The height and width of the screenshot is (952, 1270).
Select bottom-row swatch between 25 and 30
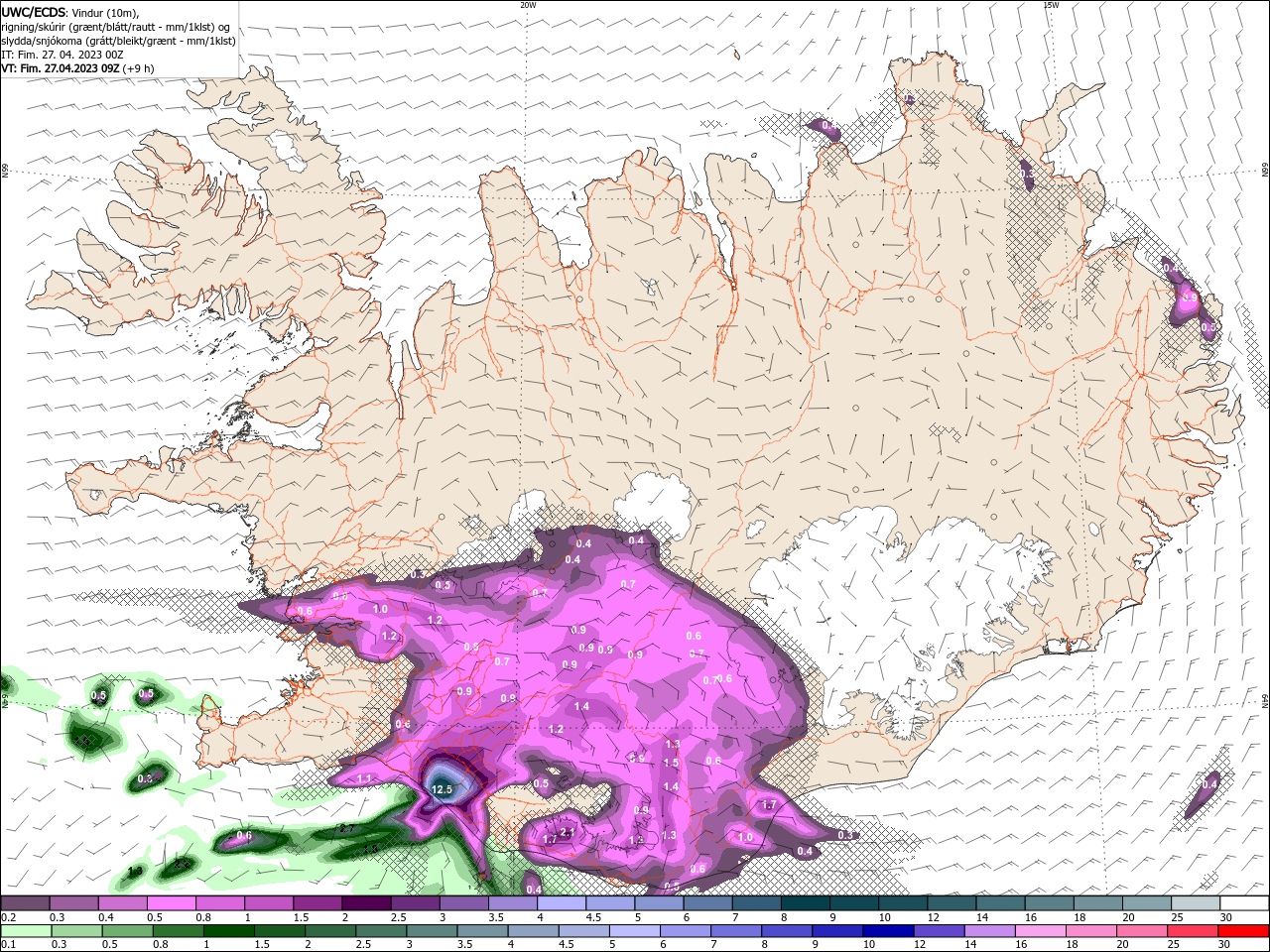[x=1193, y=931]
